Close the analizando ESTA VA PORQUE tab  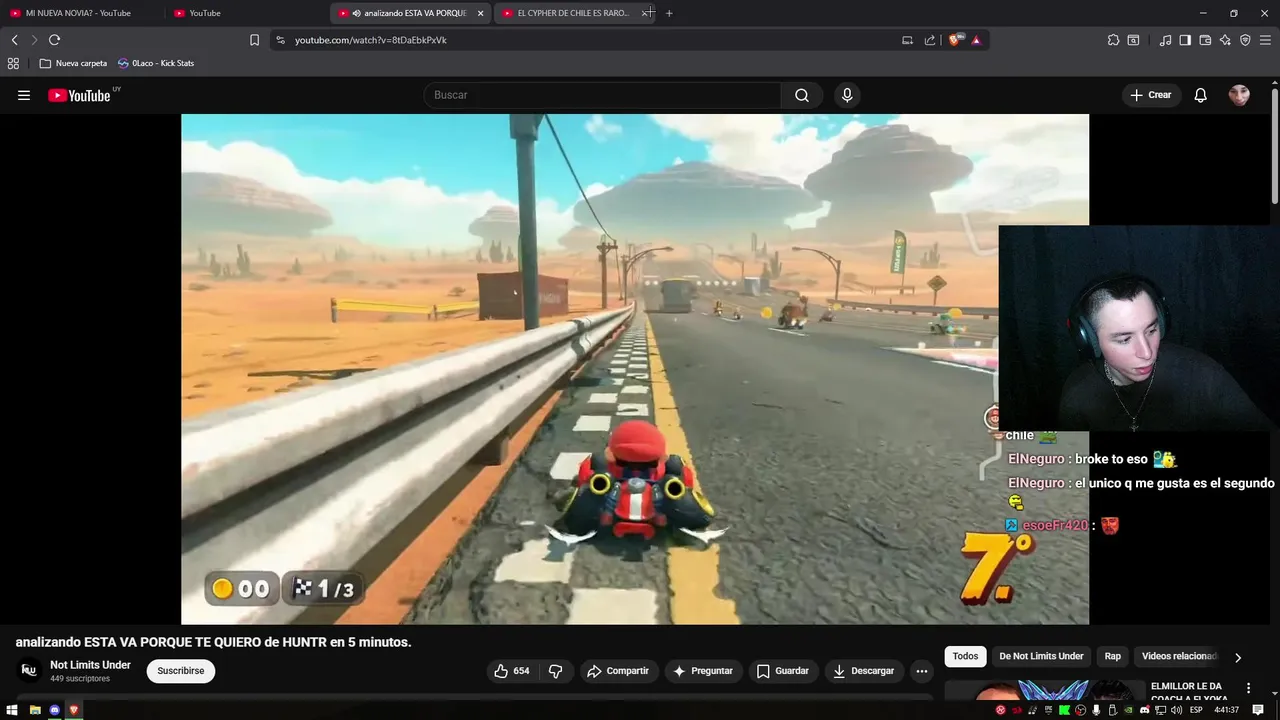481,13
